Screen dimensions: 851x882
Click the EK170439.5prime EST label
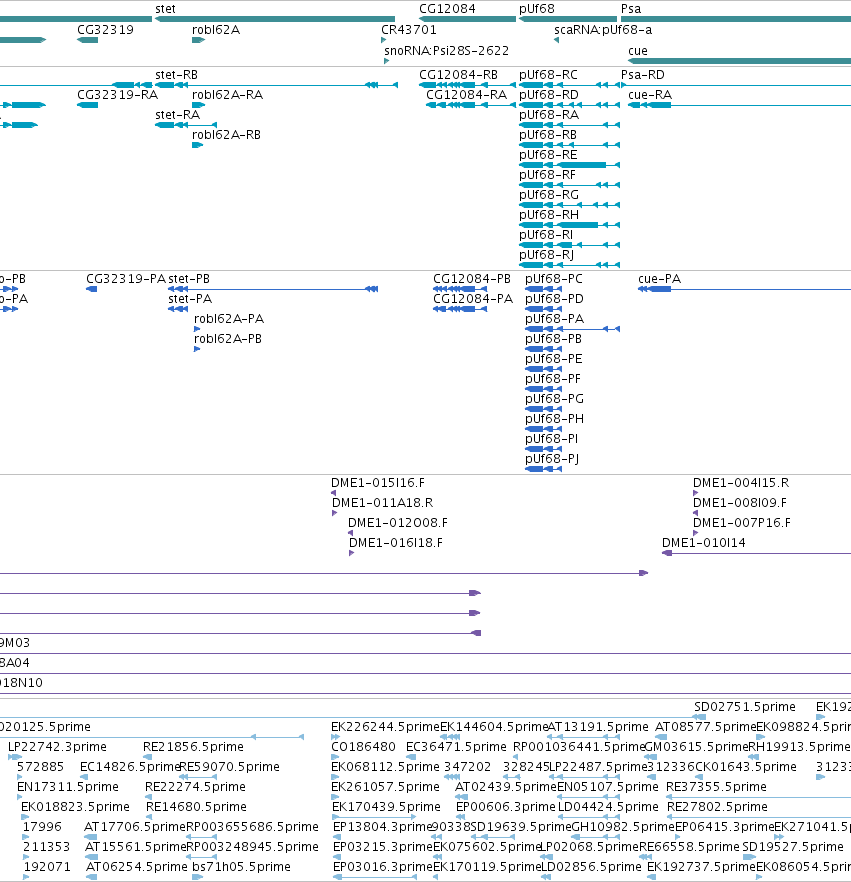(x=386, y=807)
